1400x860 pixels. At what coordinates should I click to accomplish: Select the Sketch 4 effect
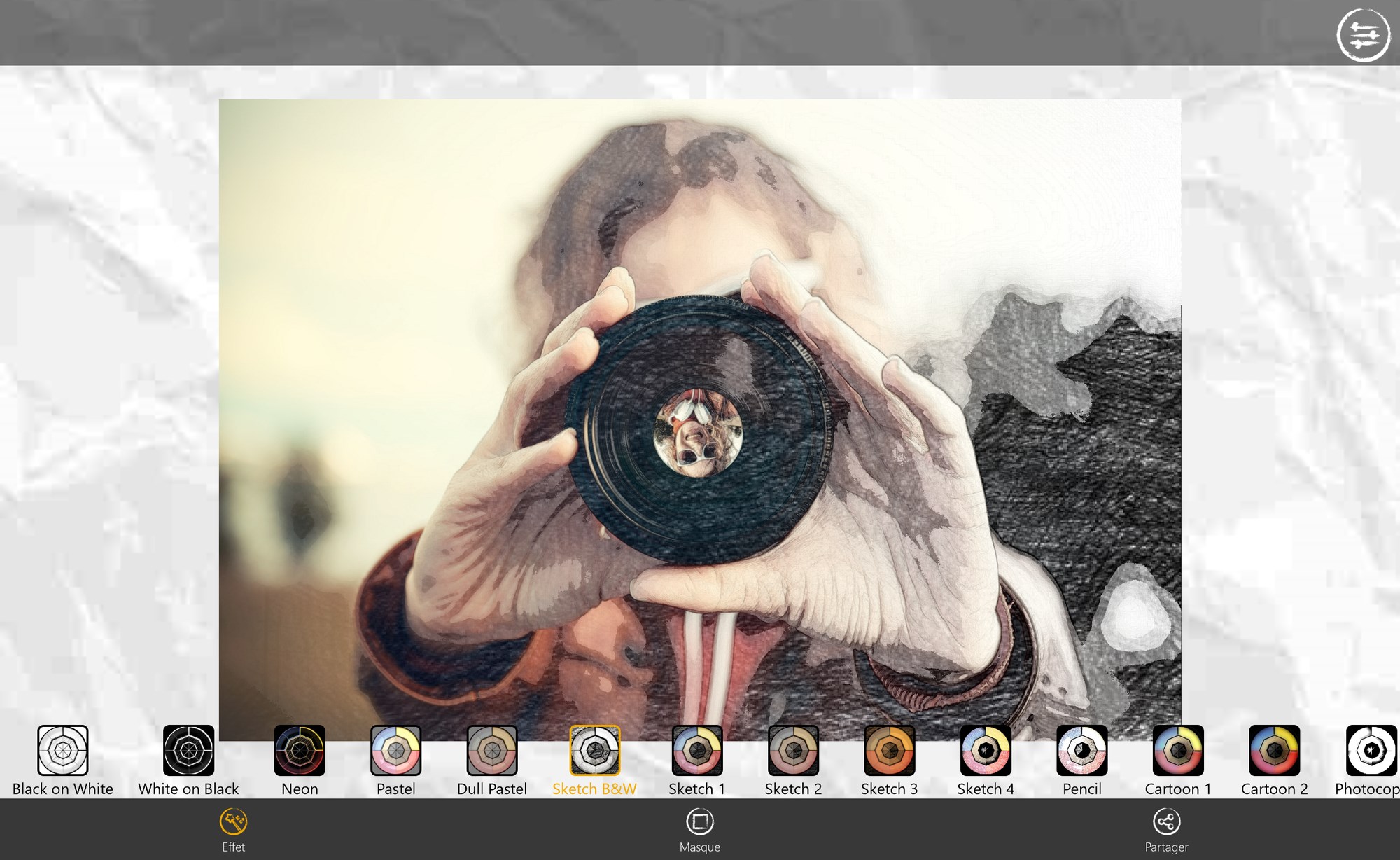(986, 750)
